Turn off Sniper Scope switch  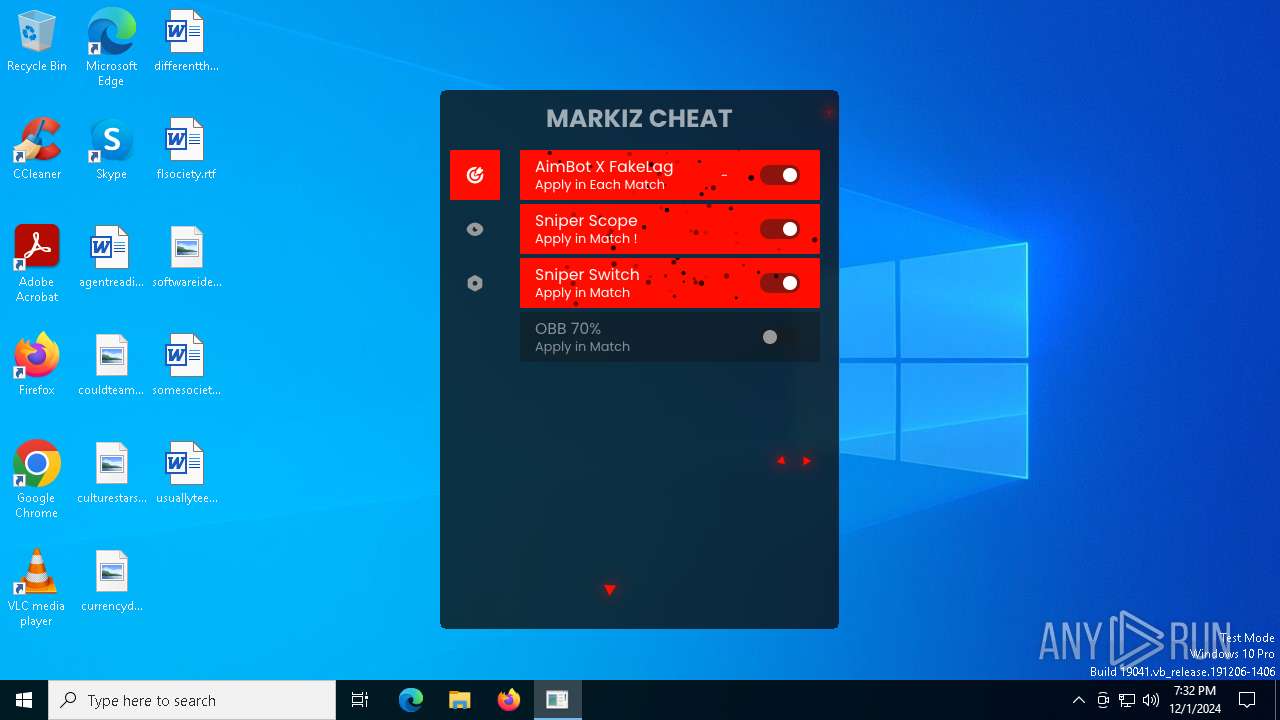pos(780,229)
